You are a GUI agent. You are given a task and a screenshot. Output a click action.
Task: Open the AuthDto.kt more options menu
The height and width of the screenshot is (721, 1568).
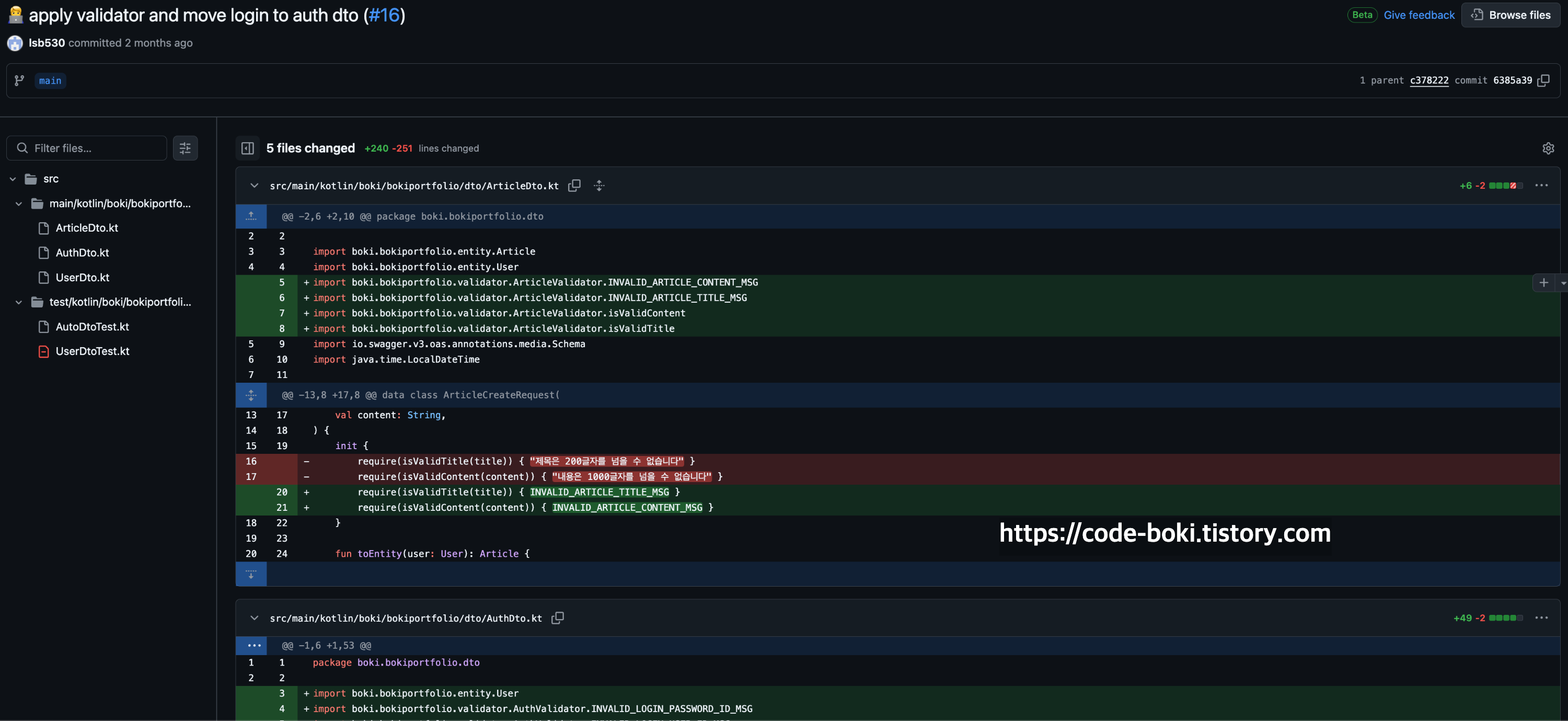click(x=1541, y=618)
